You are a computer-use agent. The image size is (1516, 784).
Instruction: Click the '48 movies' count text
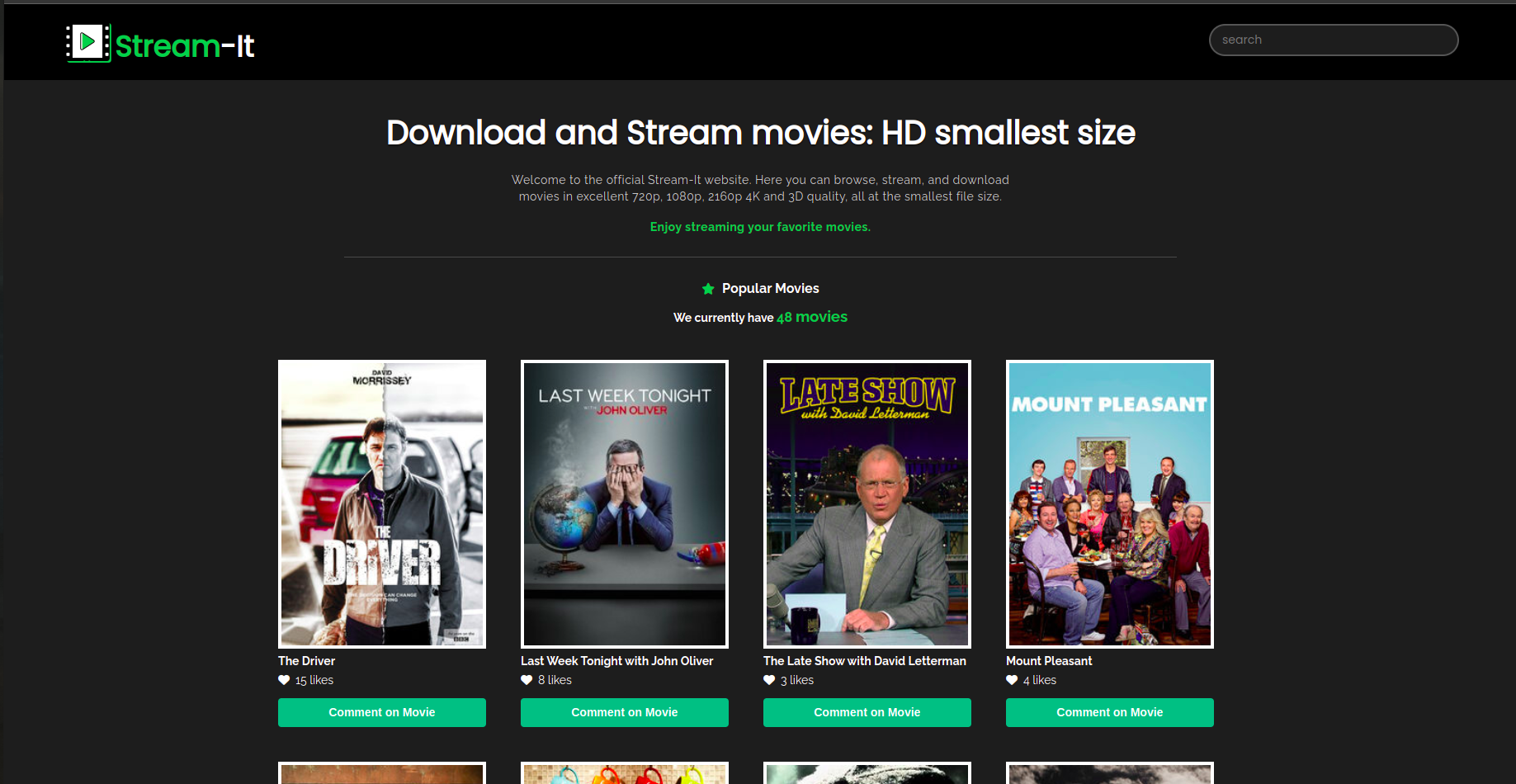click(812, 317)
